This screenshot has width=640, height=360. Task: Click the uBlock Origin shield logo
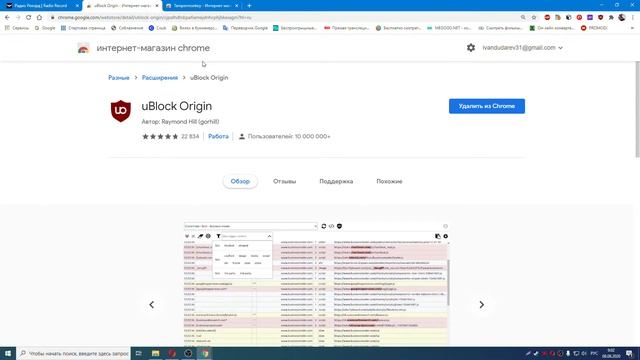pyautogui.click(x=121, y=111)
